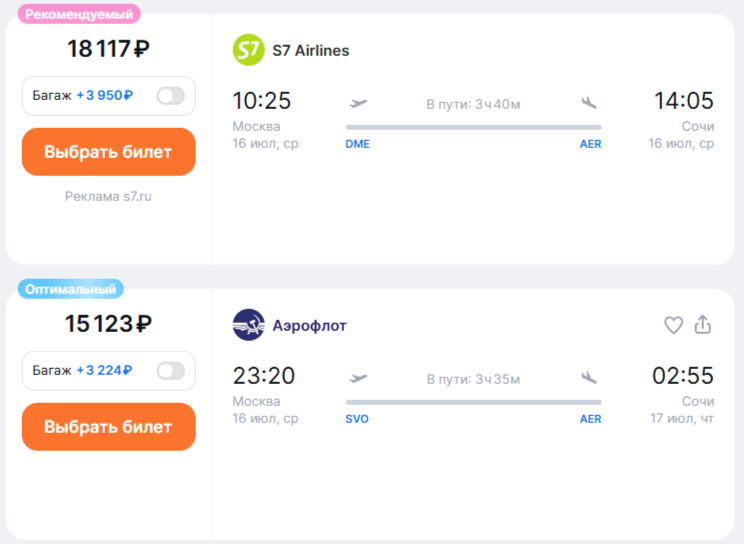This screenshot has width=744, height=544.
Task: Enable baggage toggle for +3 950₽
Action: point(171,96)
